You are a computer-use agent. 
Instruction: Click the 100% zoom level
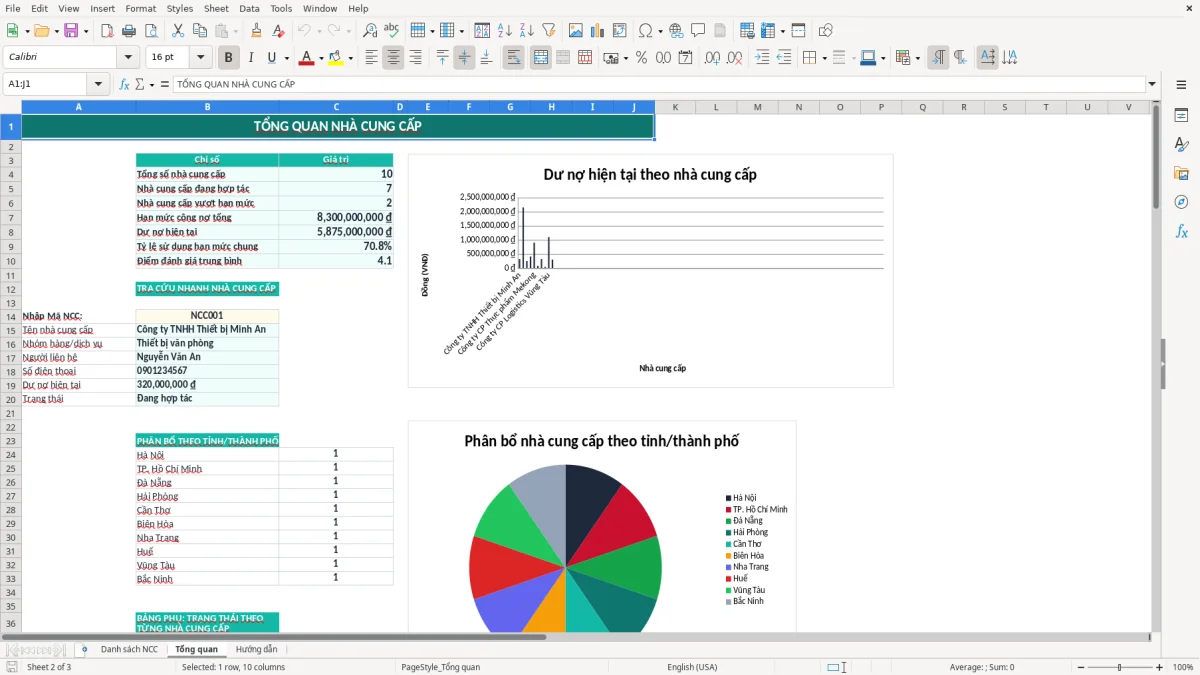point(1182,667)
